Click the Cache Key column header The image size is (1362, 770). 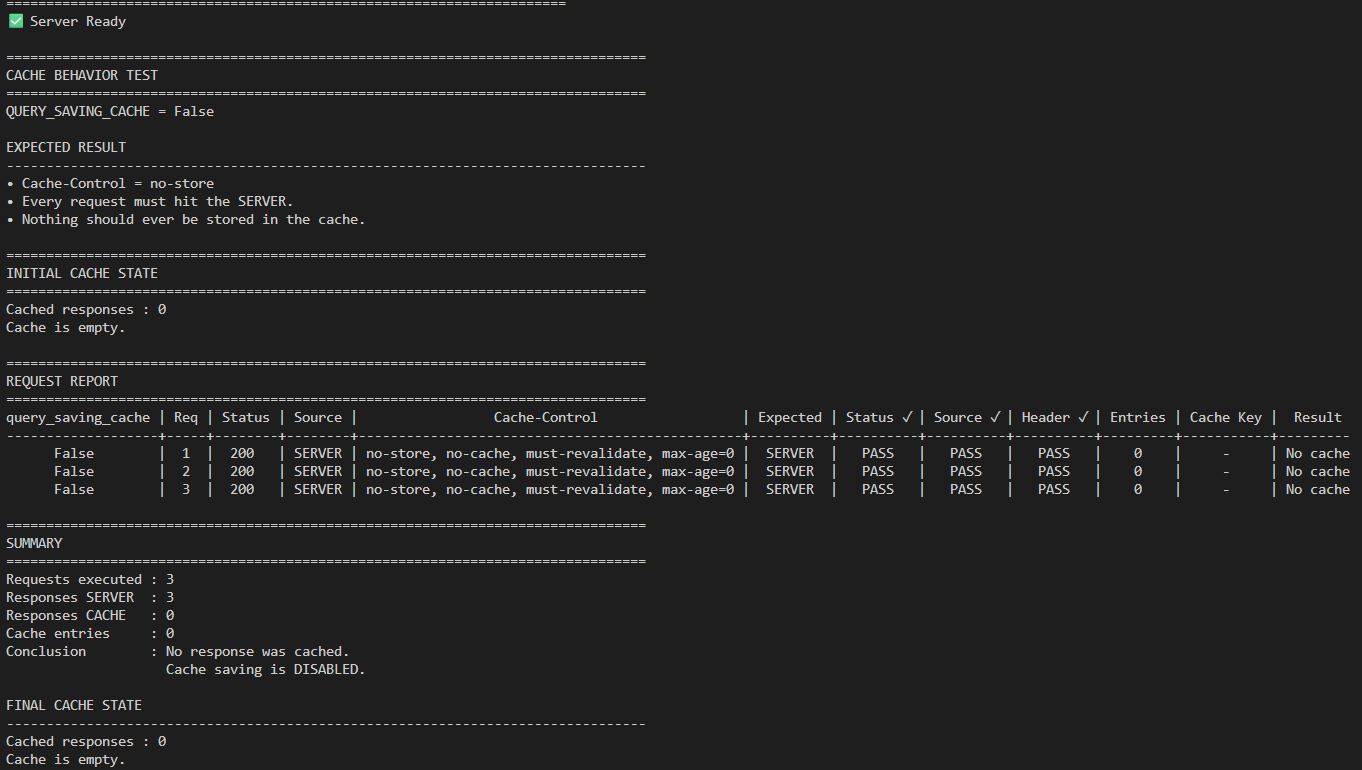point(1226,417)
